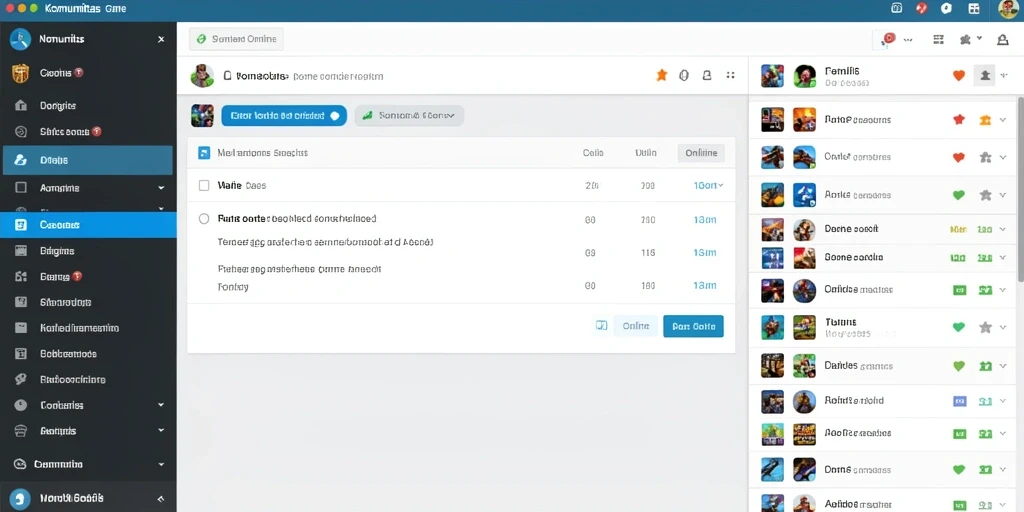Click the orange heart in the Femilis row
Screen dimensions: 1024x512
pos(959,76)
